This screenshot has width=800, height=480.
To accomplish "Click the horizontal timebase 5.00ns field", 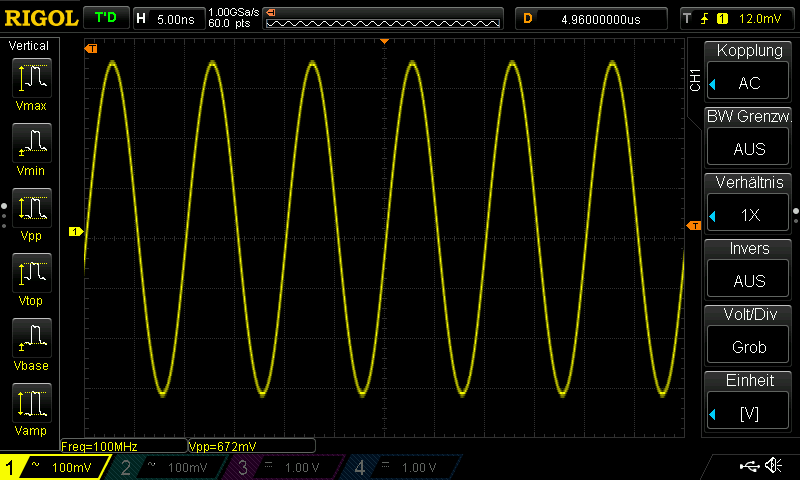I will 176,19.
